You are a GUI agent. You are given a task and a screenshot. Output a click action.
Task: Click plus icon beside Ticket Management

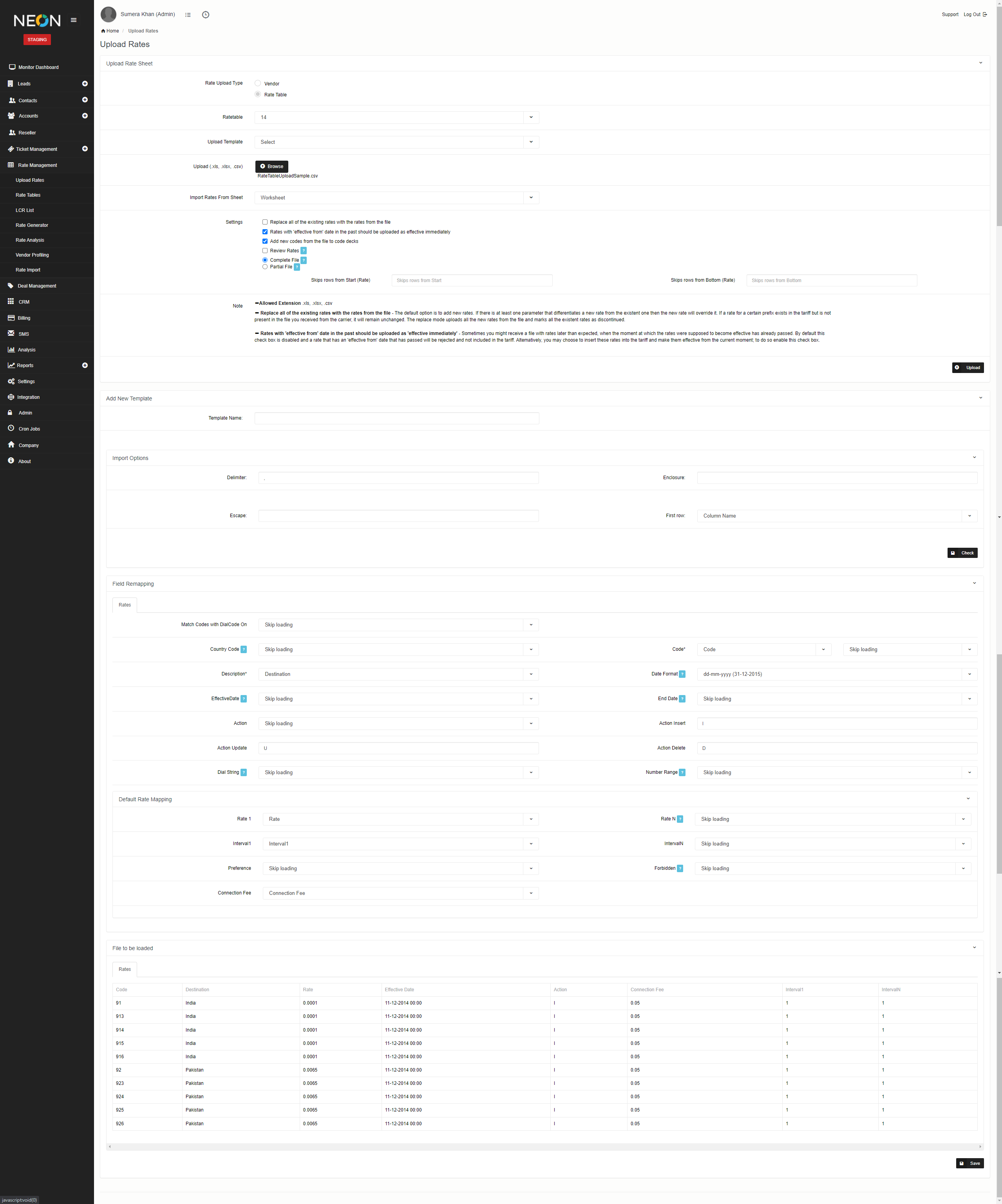pyautogui.click(x=85, y=149)
